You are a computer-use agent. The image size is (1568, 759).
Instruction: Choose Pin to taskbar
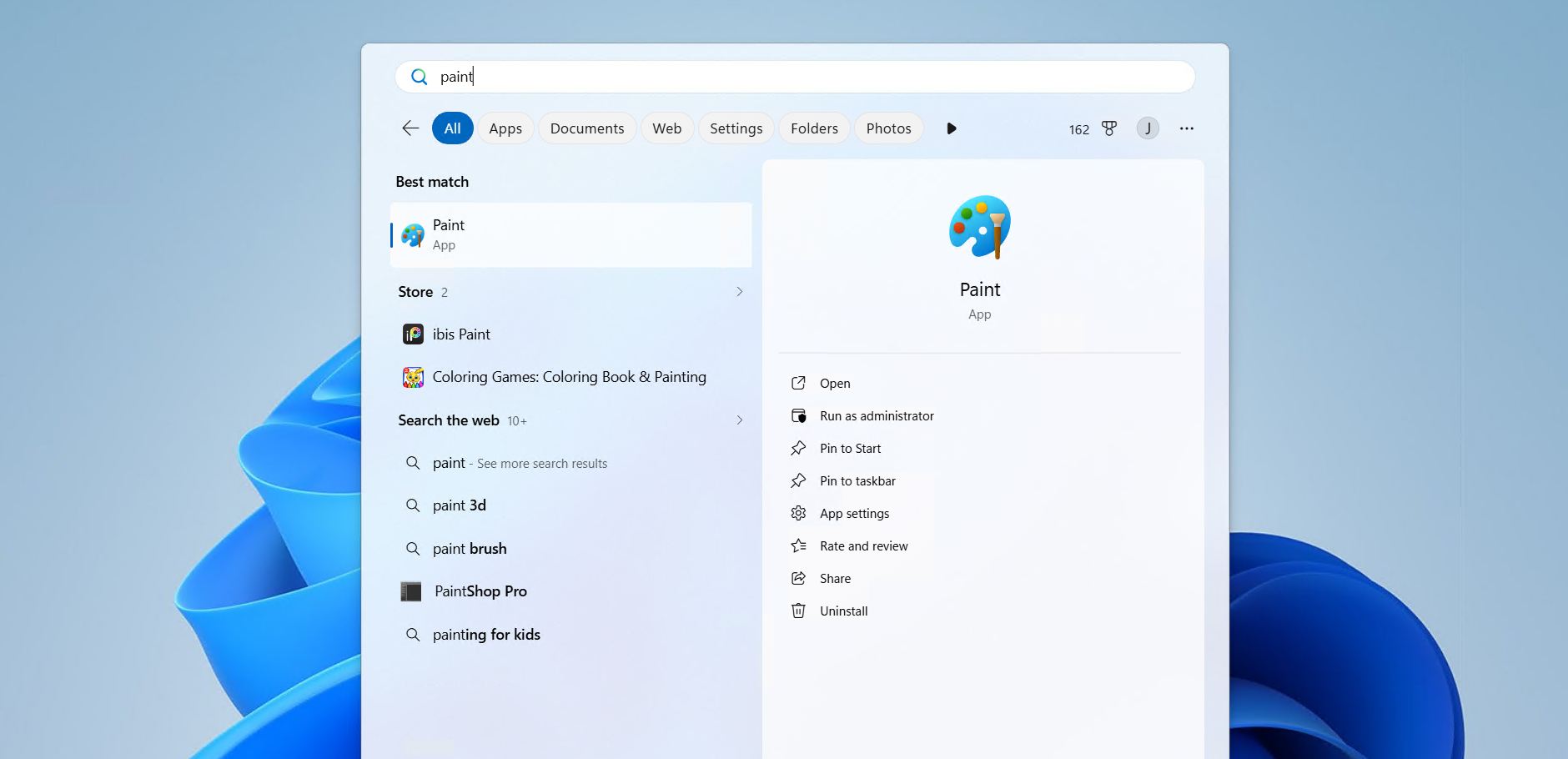click(x=857, y=481)
